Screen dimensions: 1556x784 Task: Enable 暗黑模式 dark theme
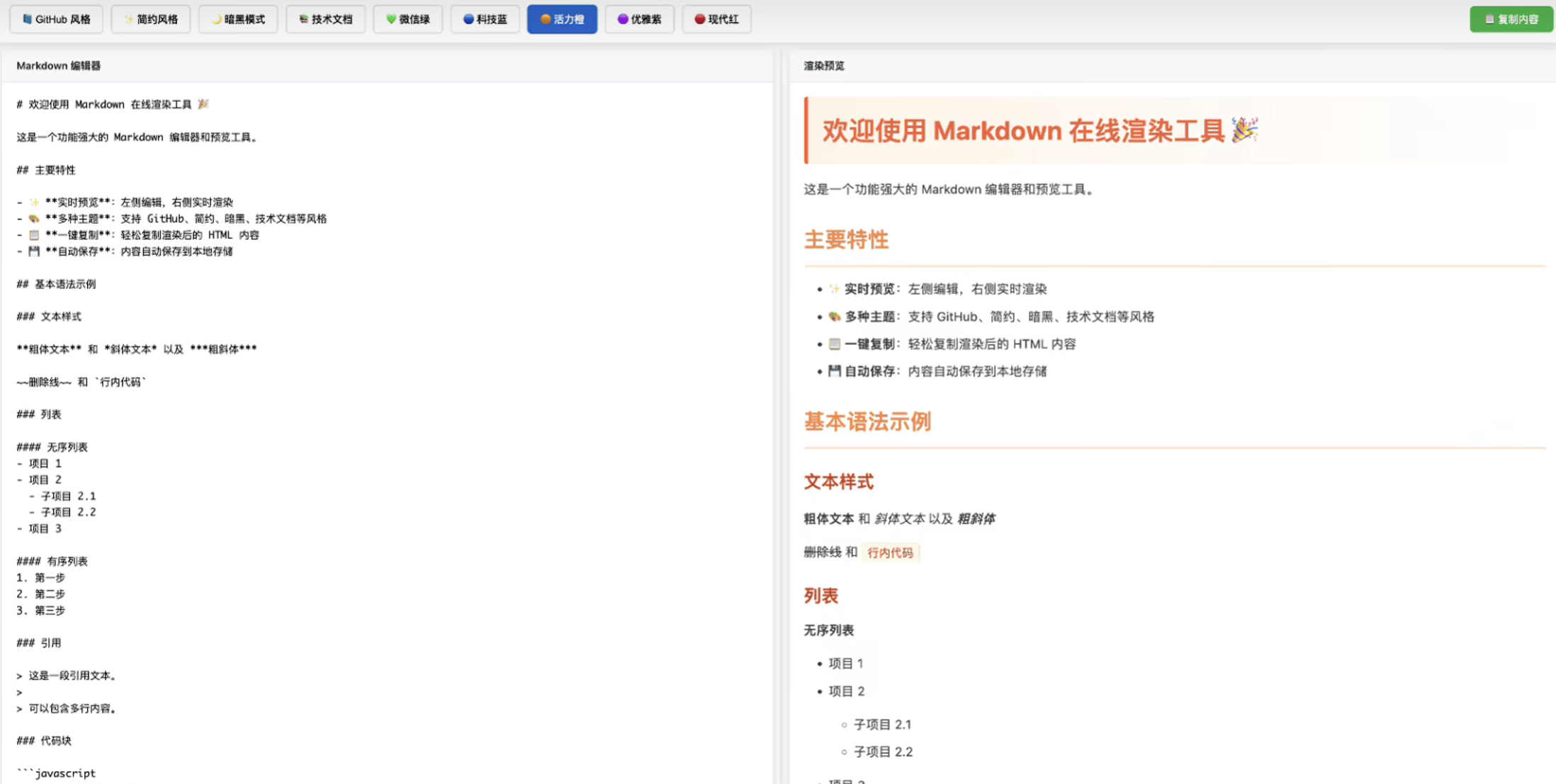click(x=238, y=19)
